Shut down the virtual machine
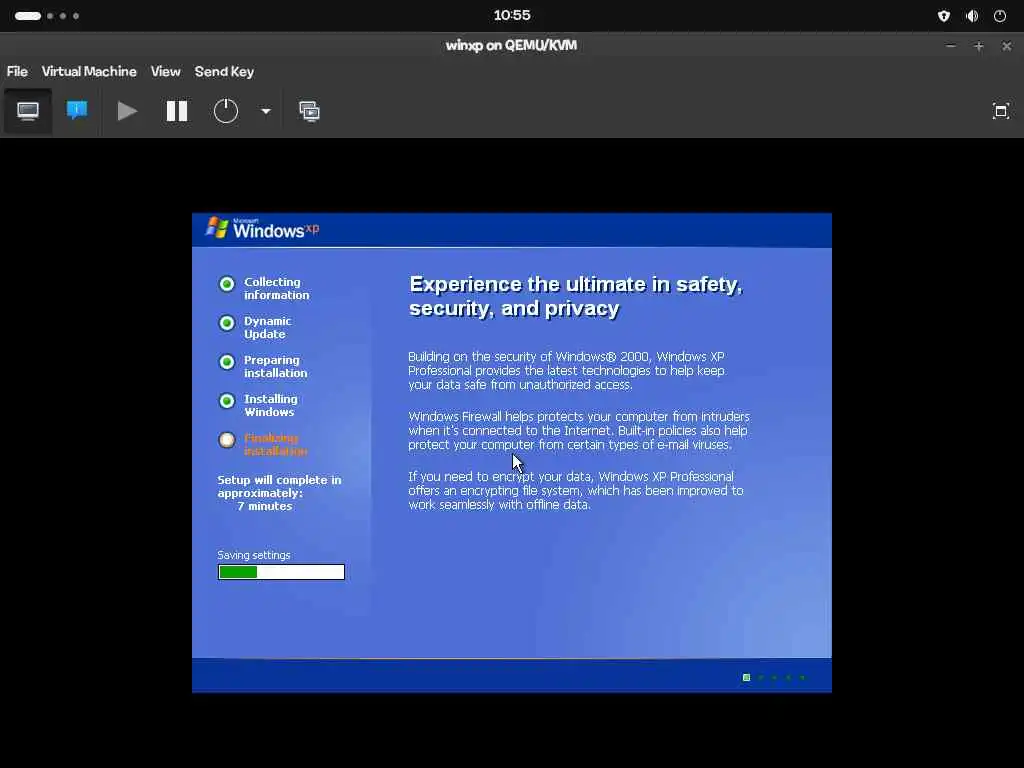Image resolution: width=1024 pixels, height=768 pixels. point(226,111)
